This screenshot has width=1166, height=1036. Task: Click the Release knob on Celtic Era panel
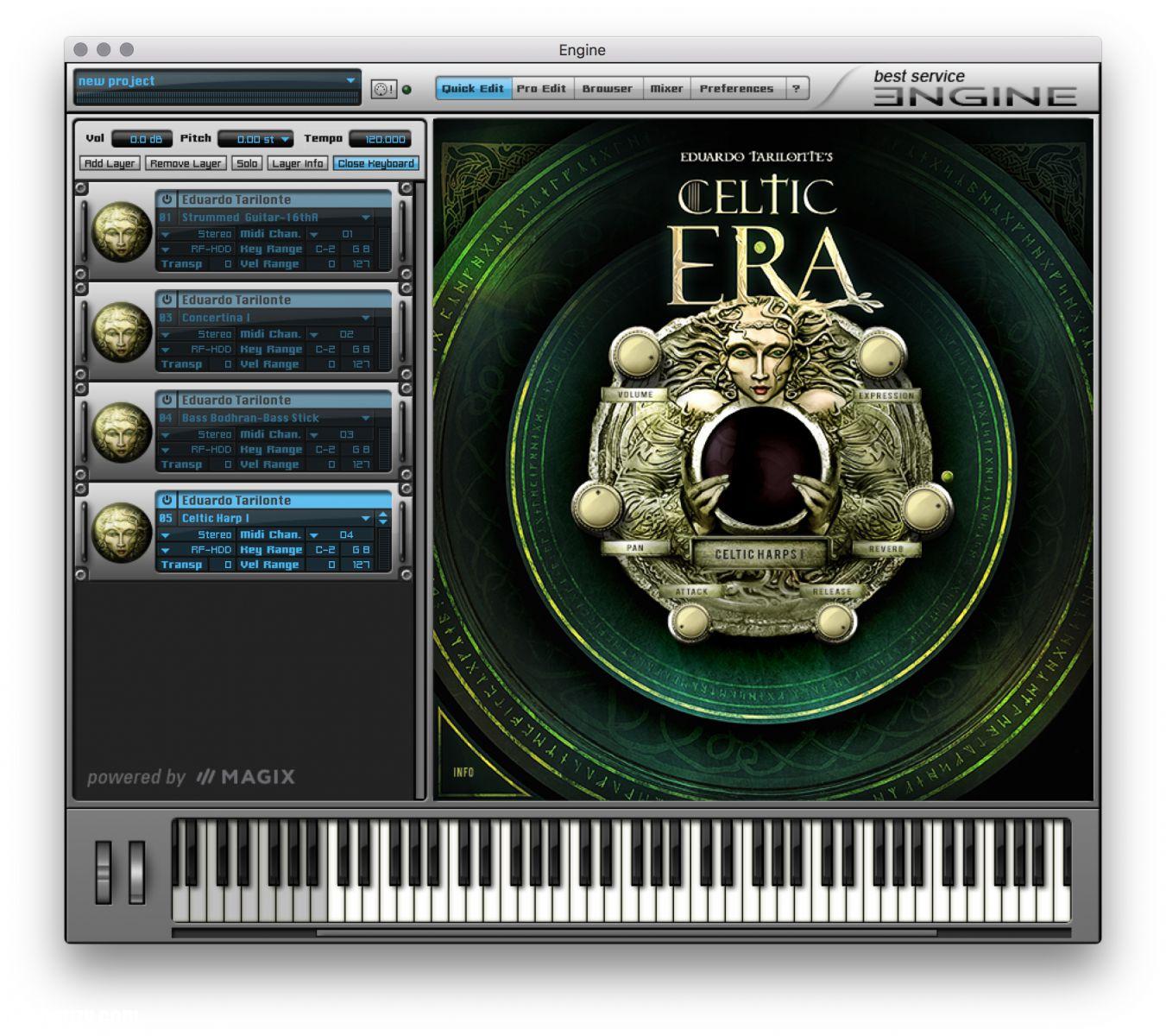[x=835, y=620]
